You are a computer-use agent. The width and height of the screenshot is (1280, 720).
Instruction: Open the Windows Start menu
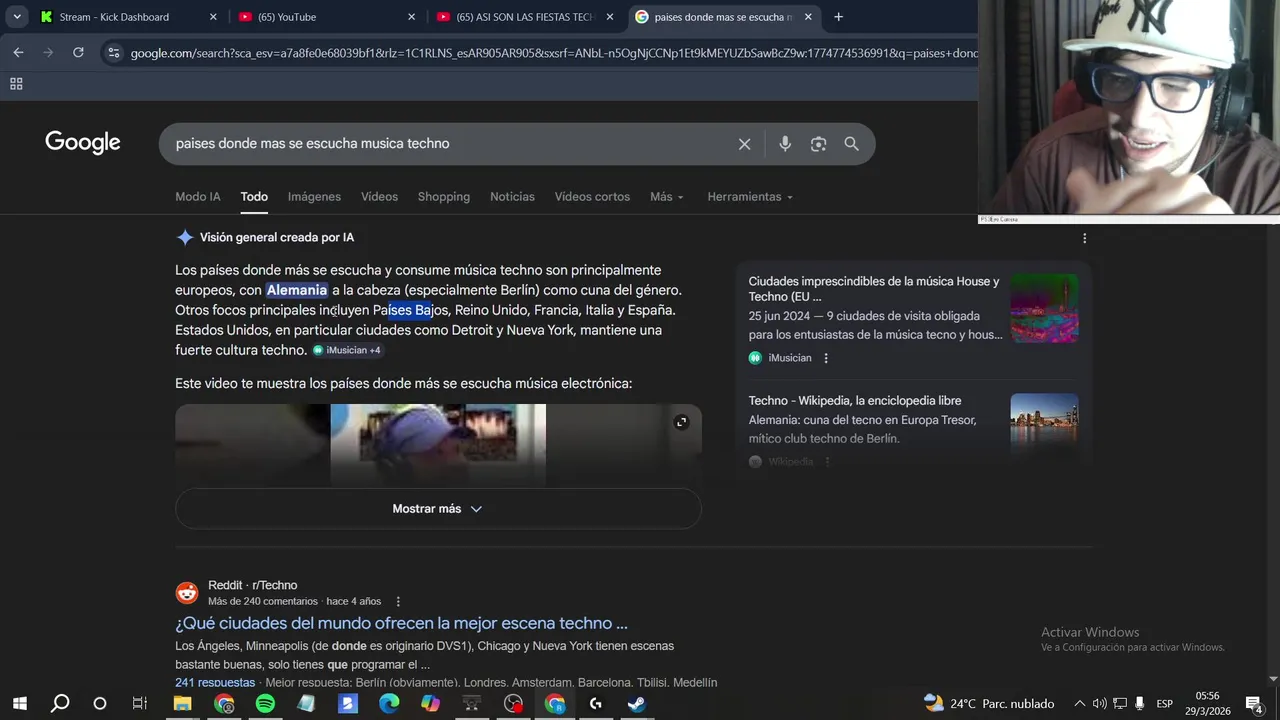click(x=19, y=704)
